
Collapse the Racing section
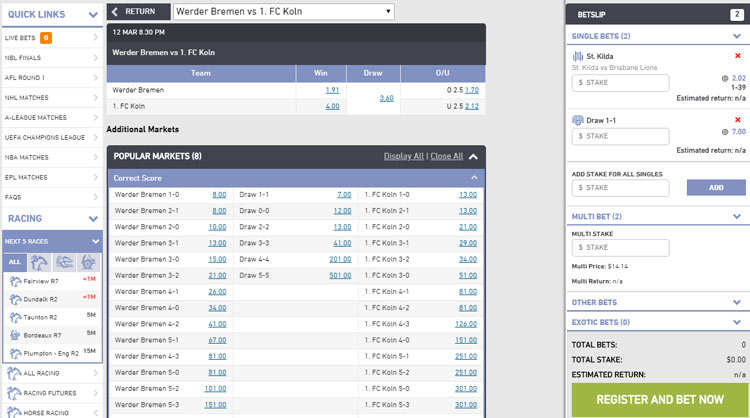pos(93,219)
